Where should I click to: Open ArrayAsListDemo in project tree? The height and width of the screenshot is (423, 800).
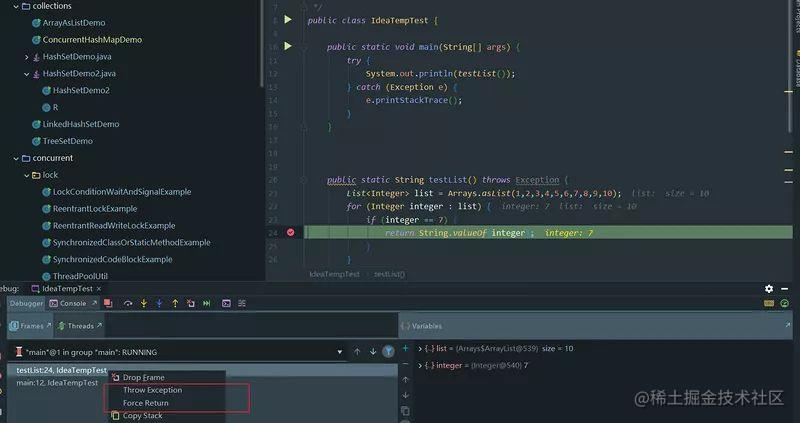coord(74,23)
